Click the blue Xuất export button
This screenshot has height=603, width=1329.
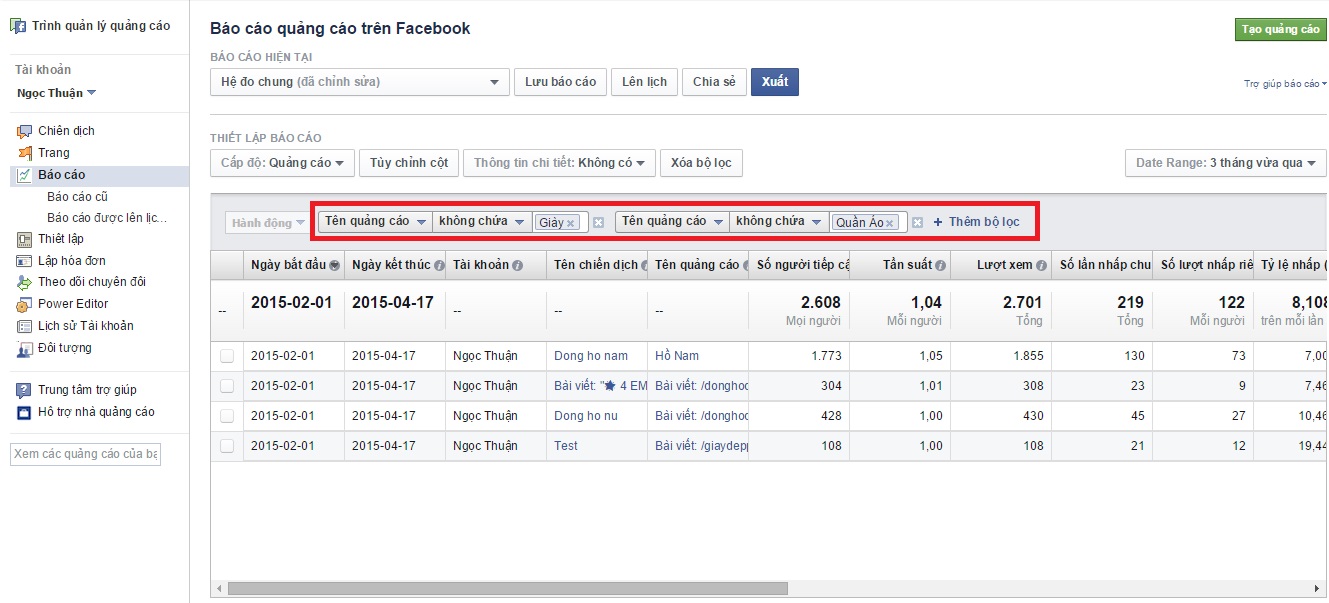[775, 82]
